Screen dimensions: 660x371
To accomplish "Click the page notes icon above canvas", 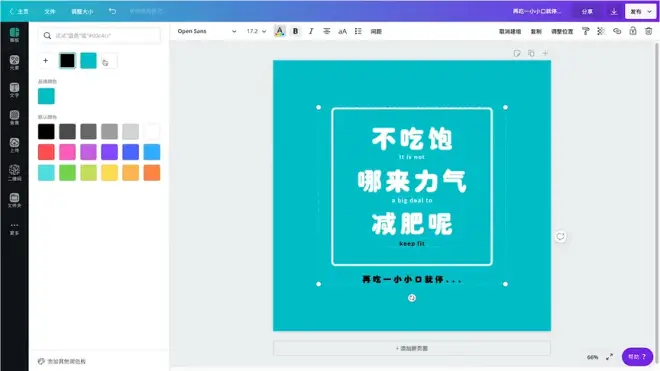I will tap(517, 53).
